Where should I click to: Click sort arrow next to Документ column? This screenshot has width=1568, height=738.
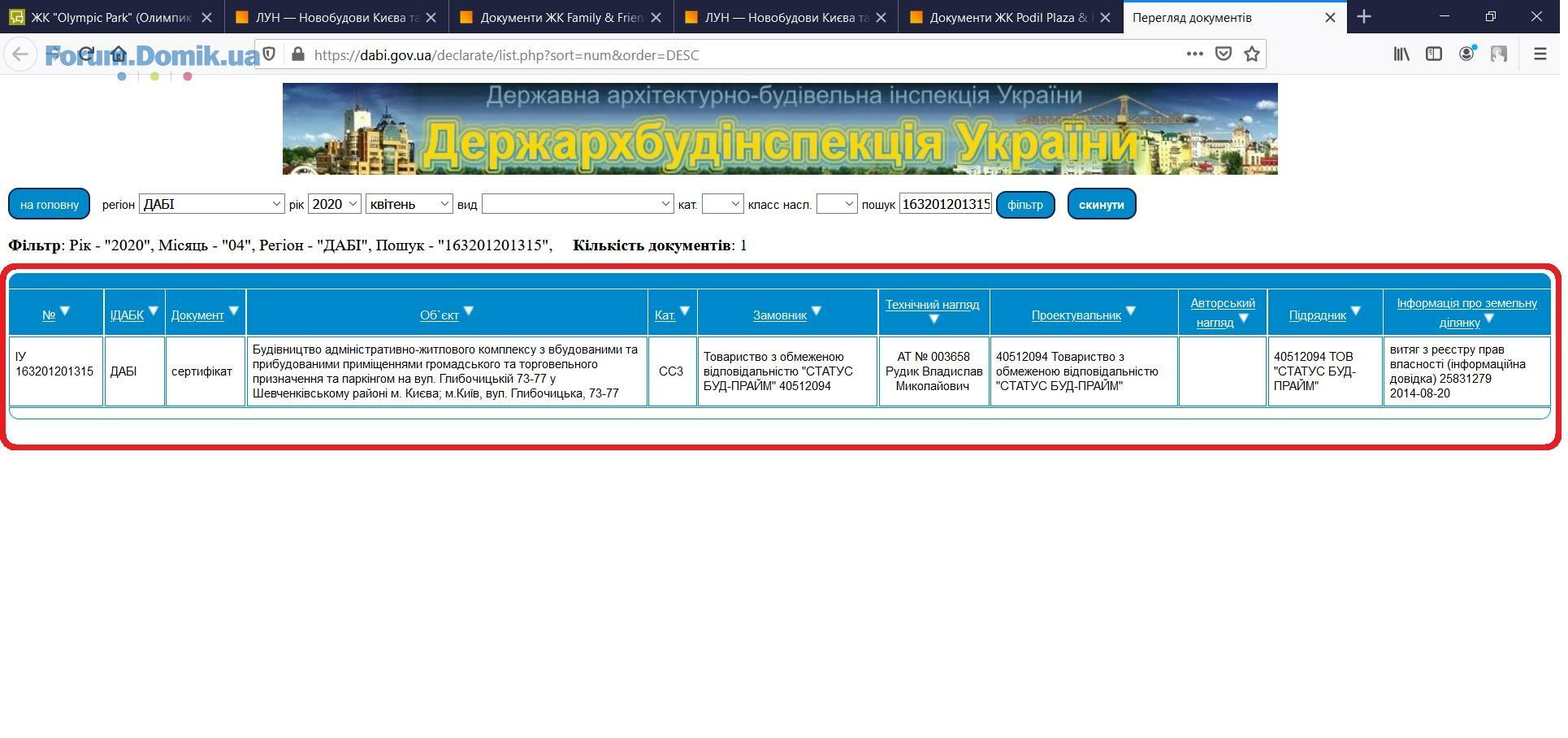tap(234, 310)
